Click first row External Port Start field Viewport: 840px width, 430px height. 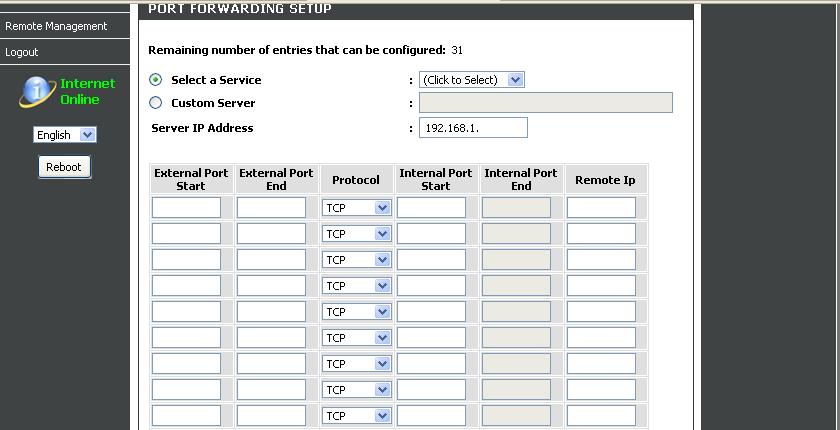click(186, 208)
